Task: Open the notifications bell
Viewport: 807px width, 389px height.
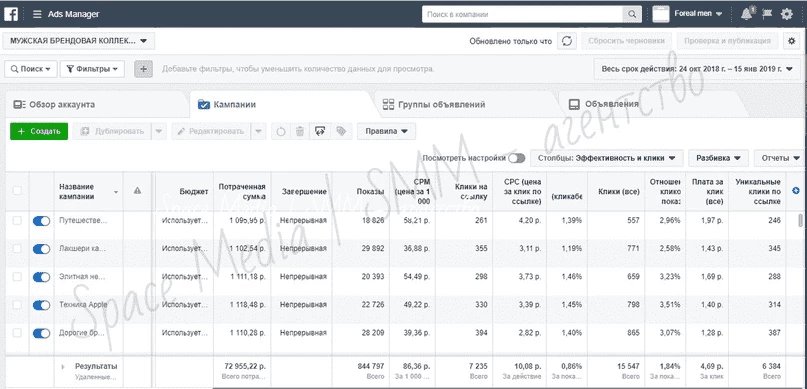Action: point(746,14)
